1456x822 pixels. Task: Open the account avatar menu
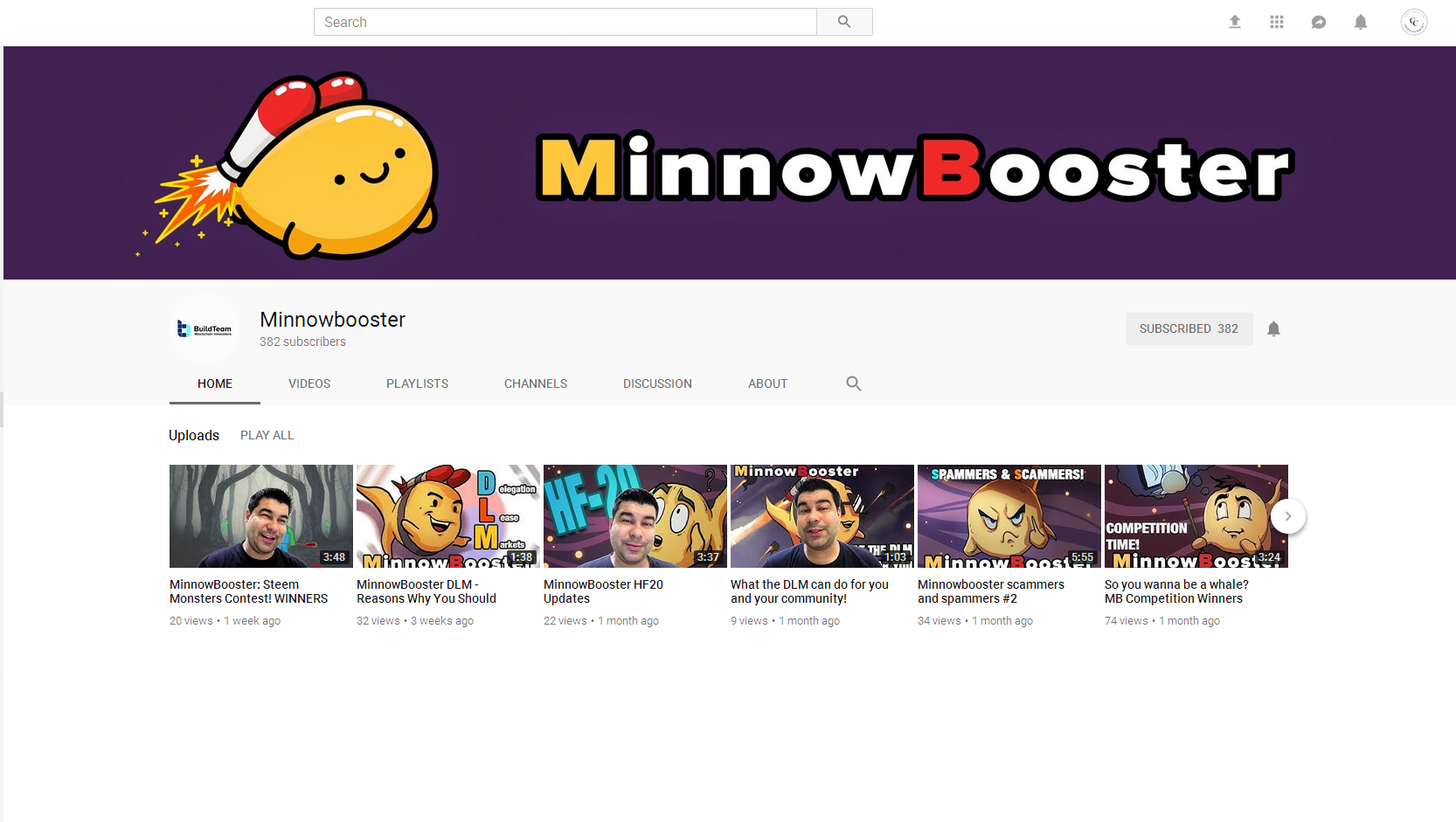1414,22
